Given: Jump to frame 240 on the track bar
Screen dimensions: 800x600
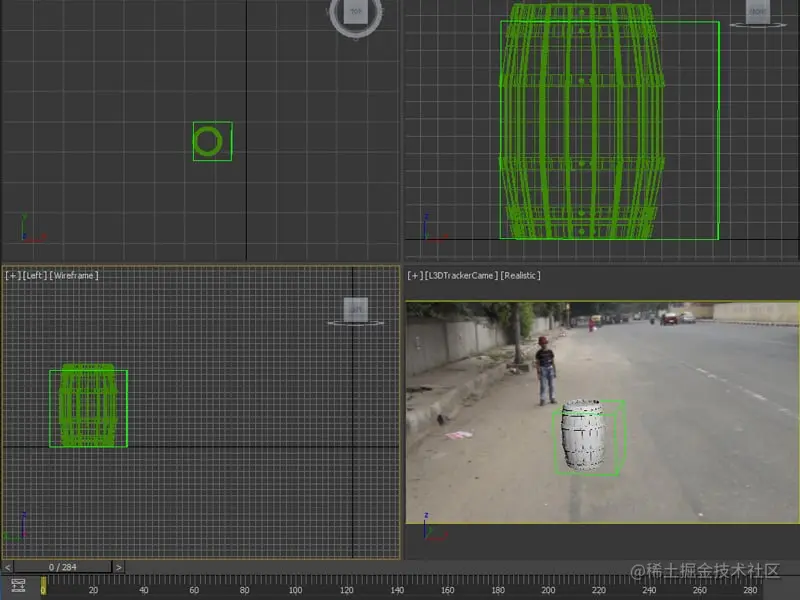Looking at the screenshot, I should click(649, 590).
